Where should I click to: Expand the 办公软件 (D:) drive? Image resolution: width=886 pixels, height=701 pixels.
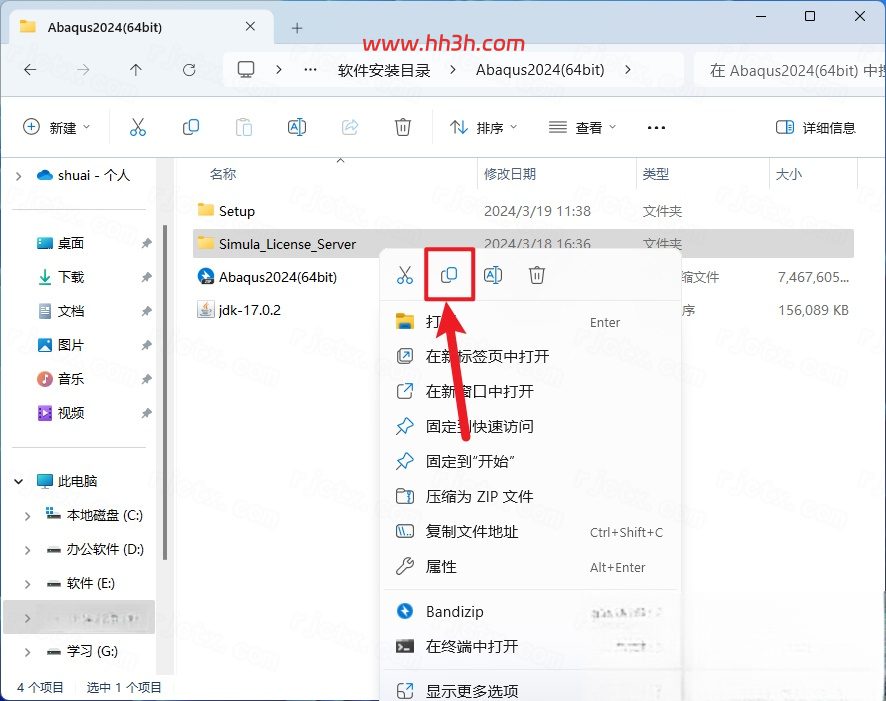tap(27, 550)
